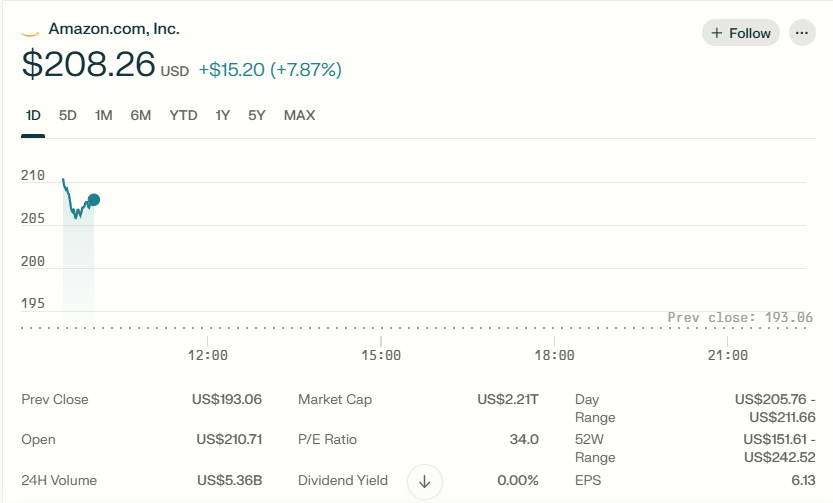This screenshot has height=503, width=833.
Task: Click the 24H Volume label
Action: coord(59,481)
